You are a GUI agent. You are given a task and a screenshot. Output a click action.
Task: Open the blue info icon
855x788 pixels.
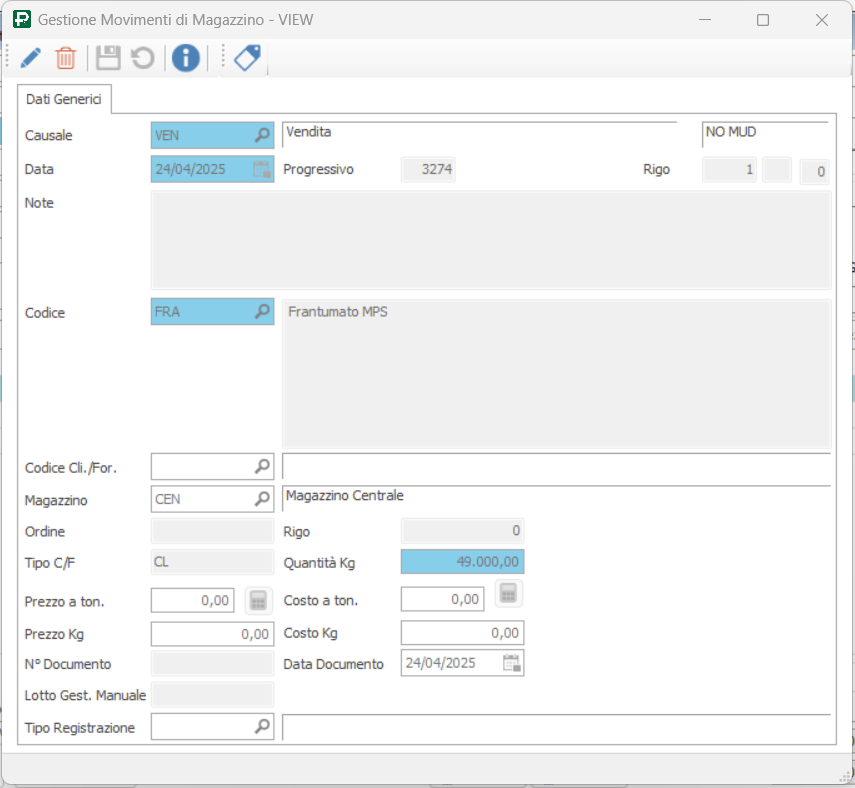[185, 58]
